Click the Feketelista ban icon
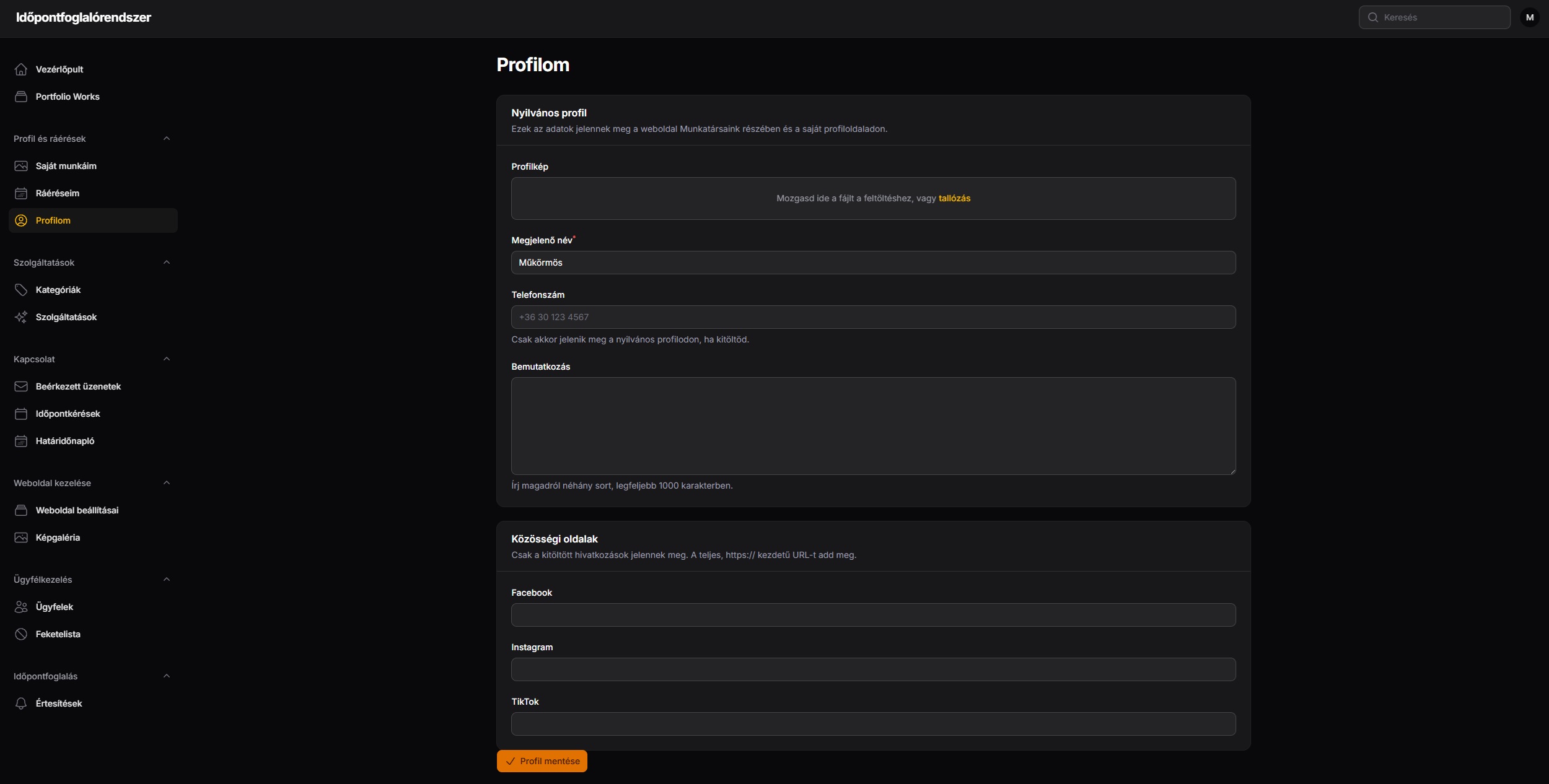Viewport: 1549px width, 784px height. (21, 634)
